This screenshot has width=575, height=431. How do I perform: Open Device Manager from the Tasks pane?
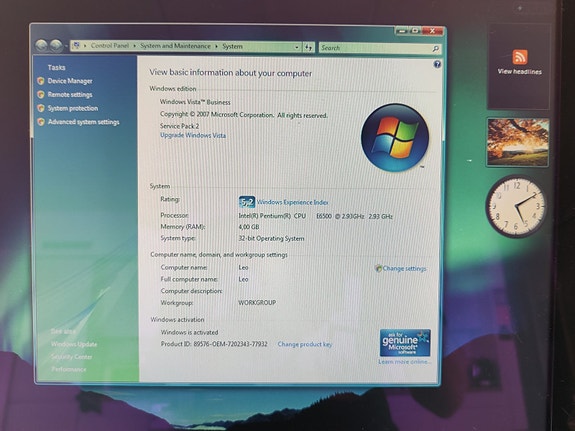click(x=70, y=81)
